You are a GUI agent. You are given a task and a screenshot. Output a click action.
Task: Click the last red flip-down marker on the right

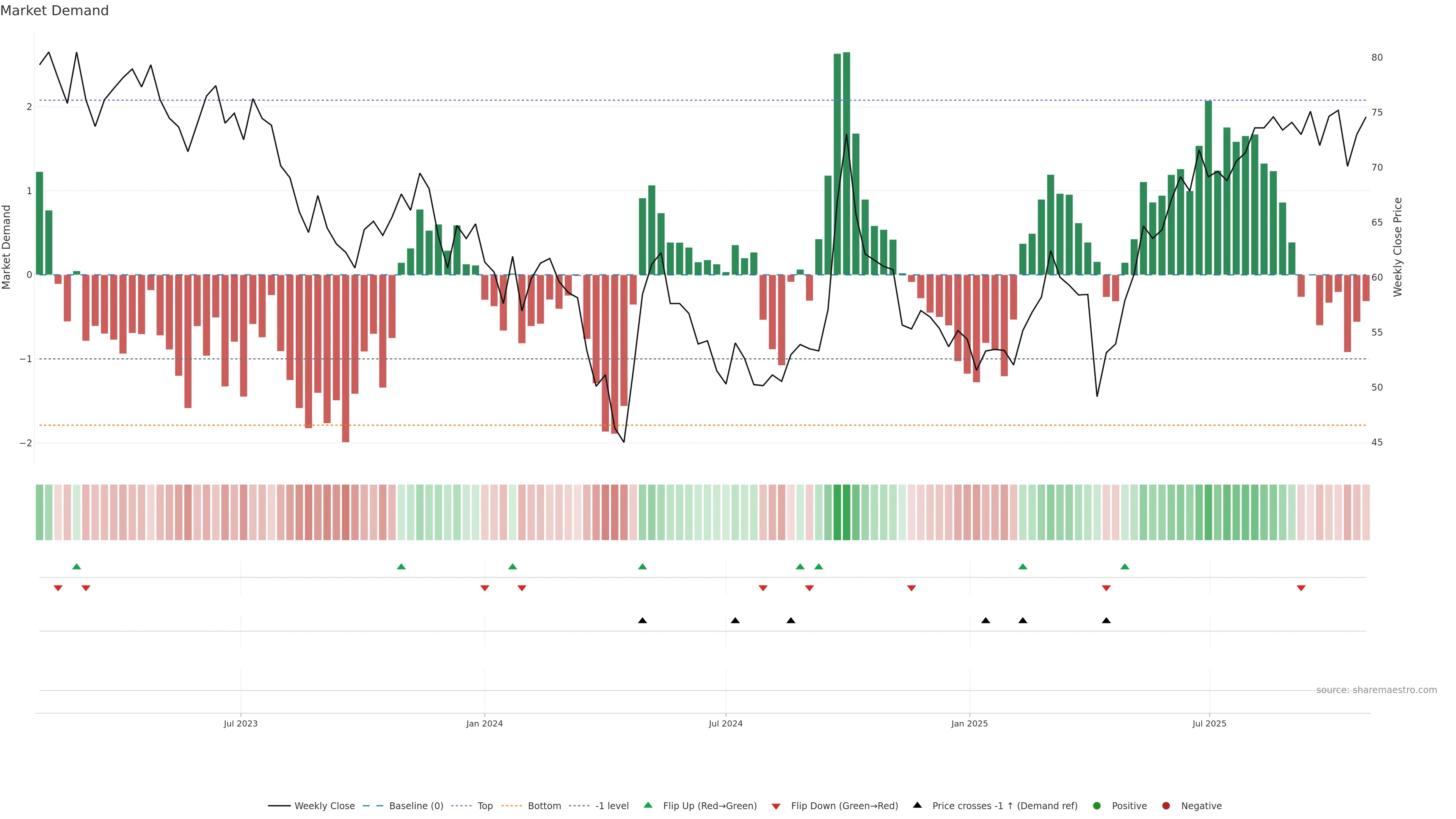point(1301,588)
